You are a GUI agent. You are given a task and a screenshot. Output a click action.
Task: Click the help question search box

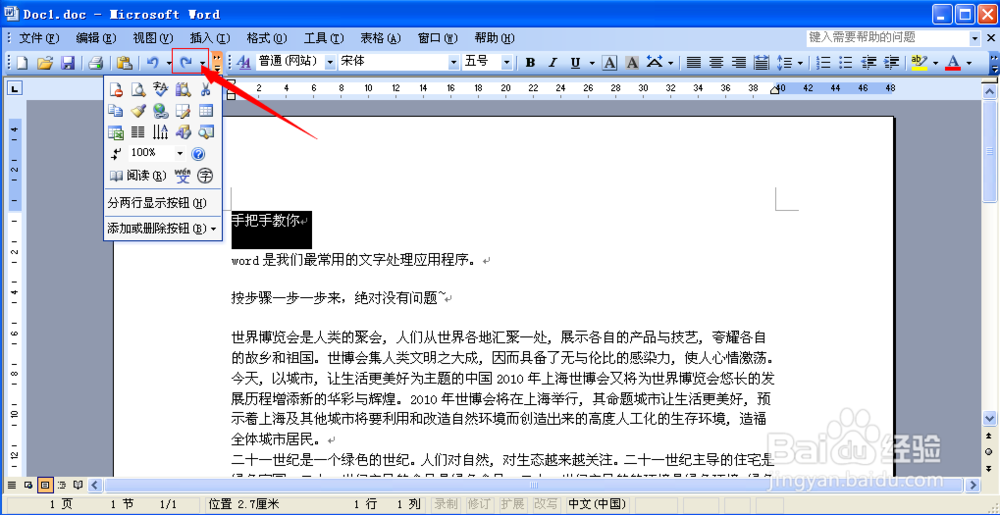coord(887,38)
